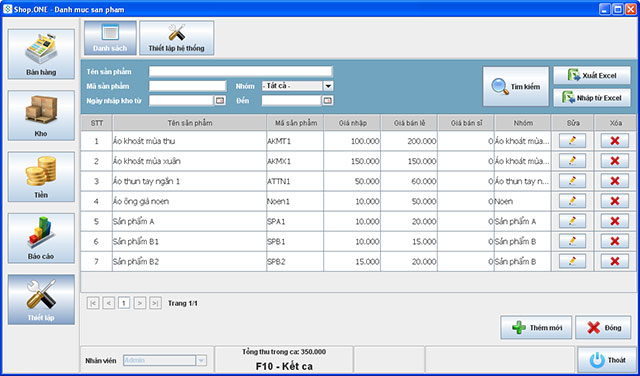Go to previous page of list
640x376 pixels.
(109, 303)
